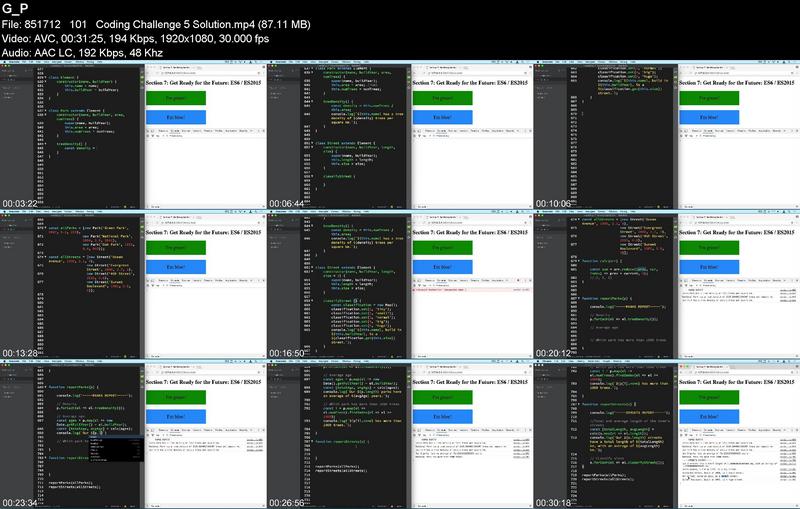
Task: Click the blue button in the 00:23:34 frame
Action: coord(176,417)
